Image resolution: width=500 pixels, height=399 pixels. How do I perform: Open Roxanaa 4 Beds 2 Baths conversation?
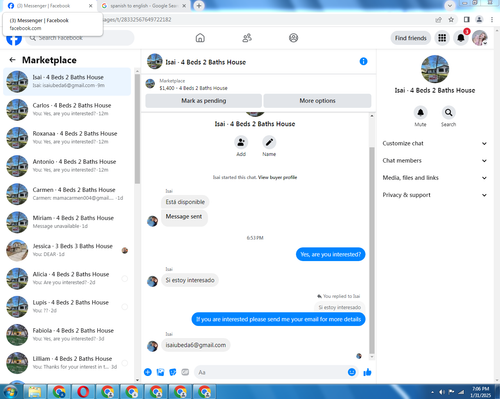[x=67, y=138]
